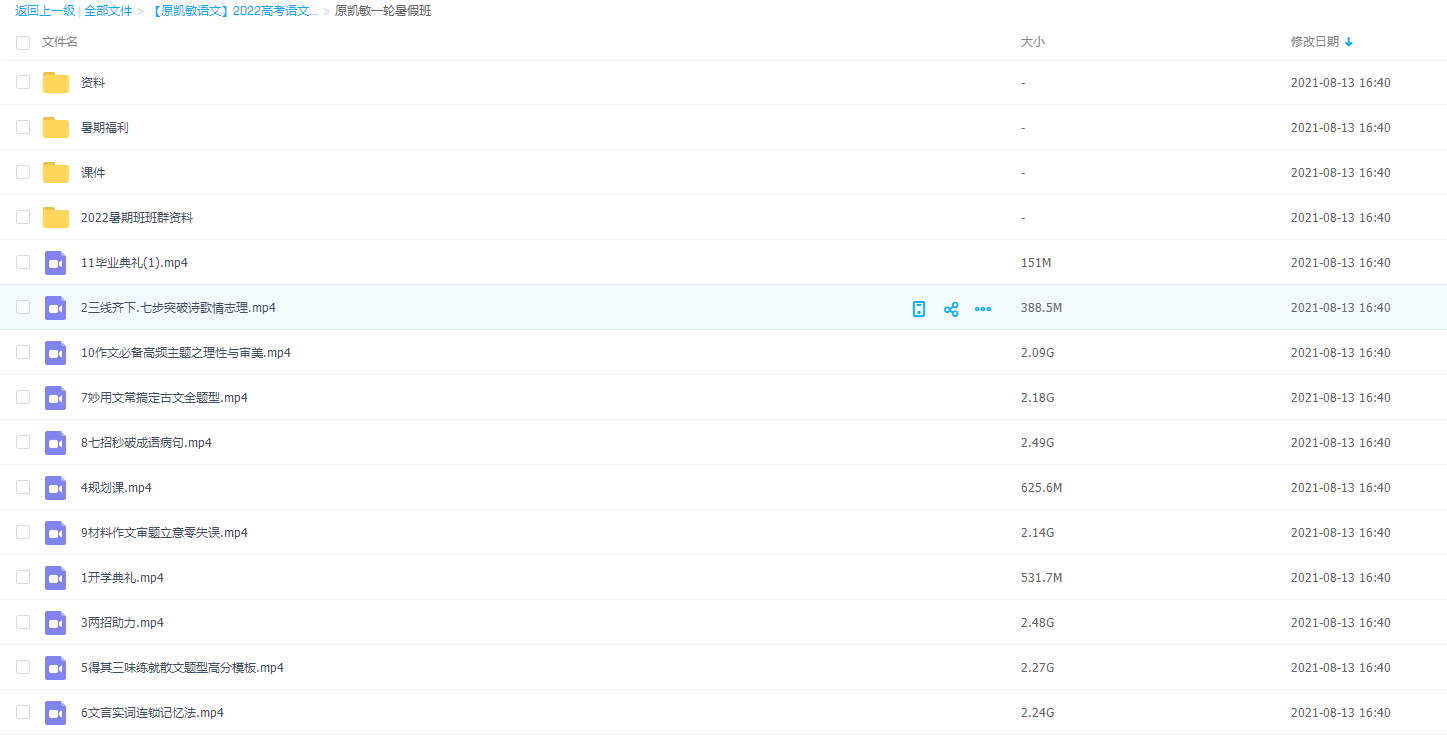Open file 6文言实词连锁记忆法.mp4
1447x738 pixels.
click(x=152, y=713)
